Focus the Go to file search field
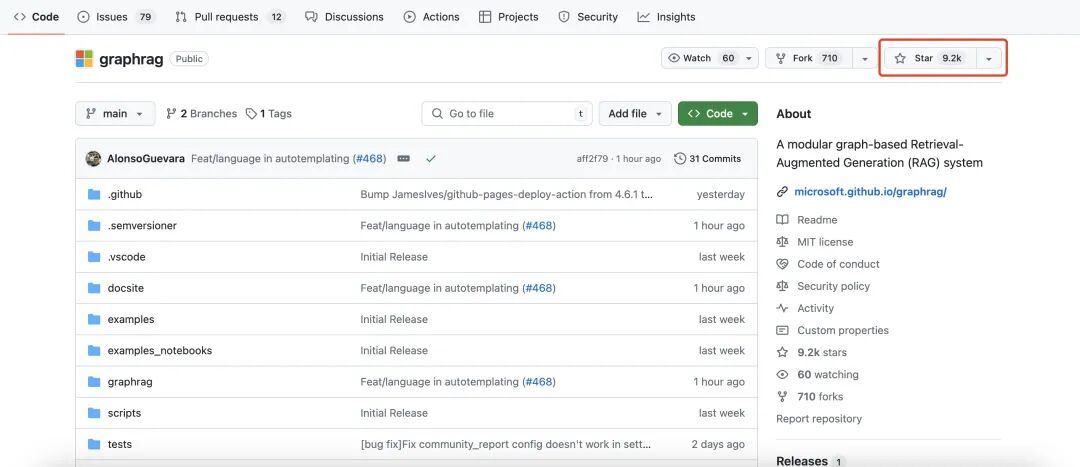This screenshot has width=1080, height=467. 507,114
